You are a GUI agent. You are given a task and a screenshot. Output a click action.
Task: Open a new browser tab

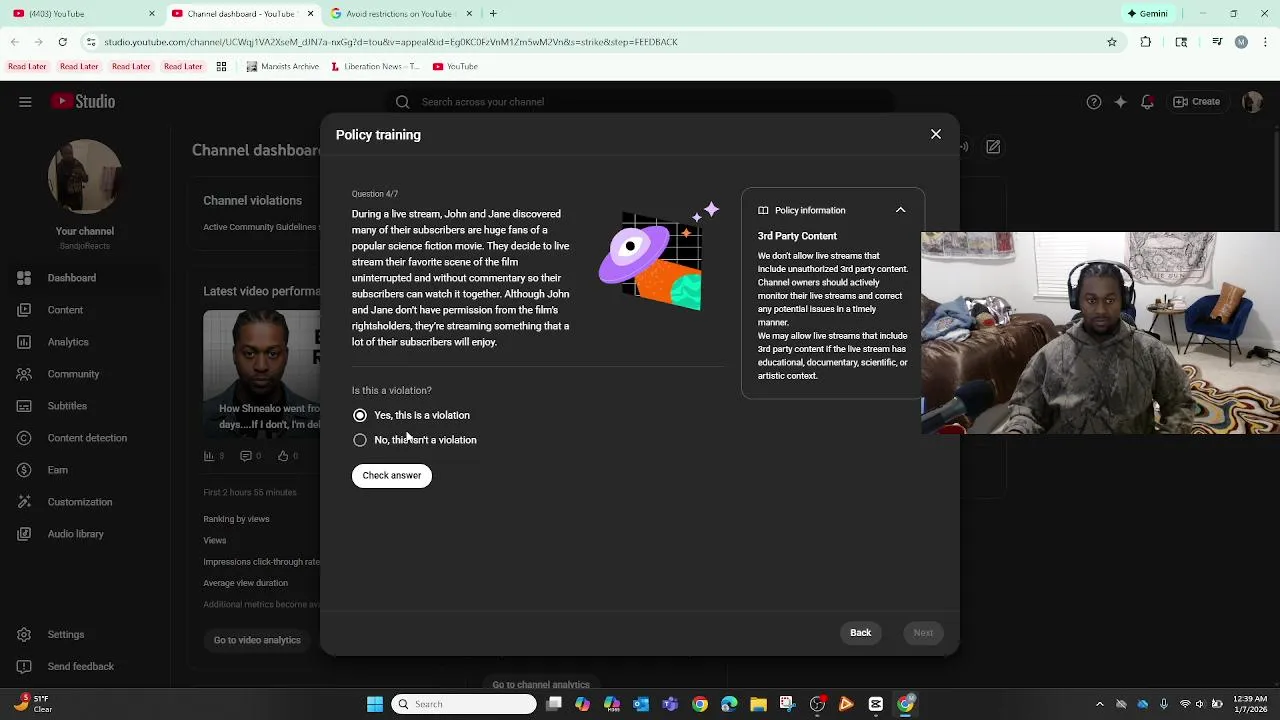pos(493,14)
